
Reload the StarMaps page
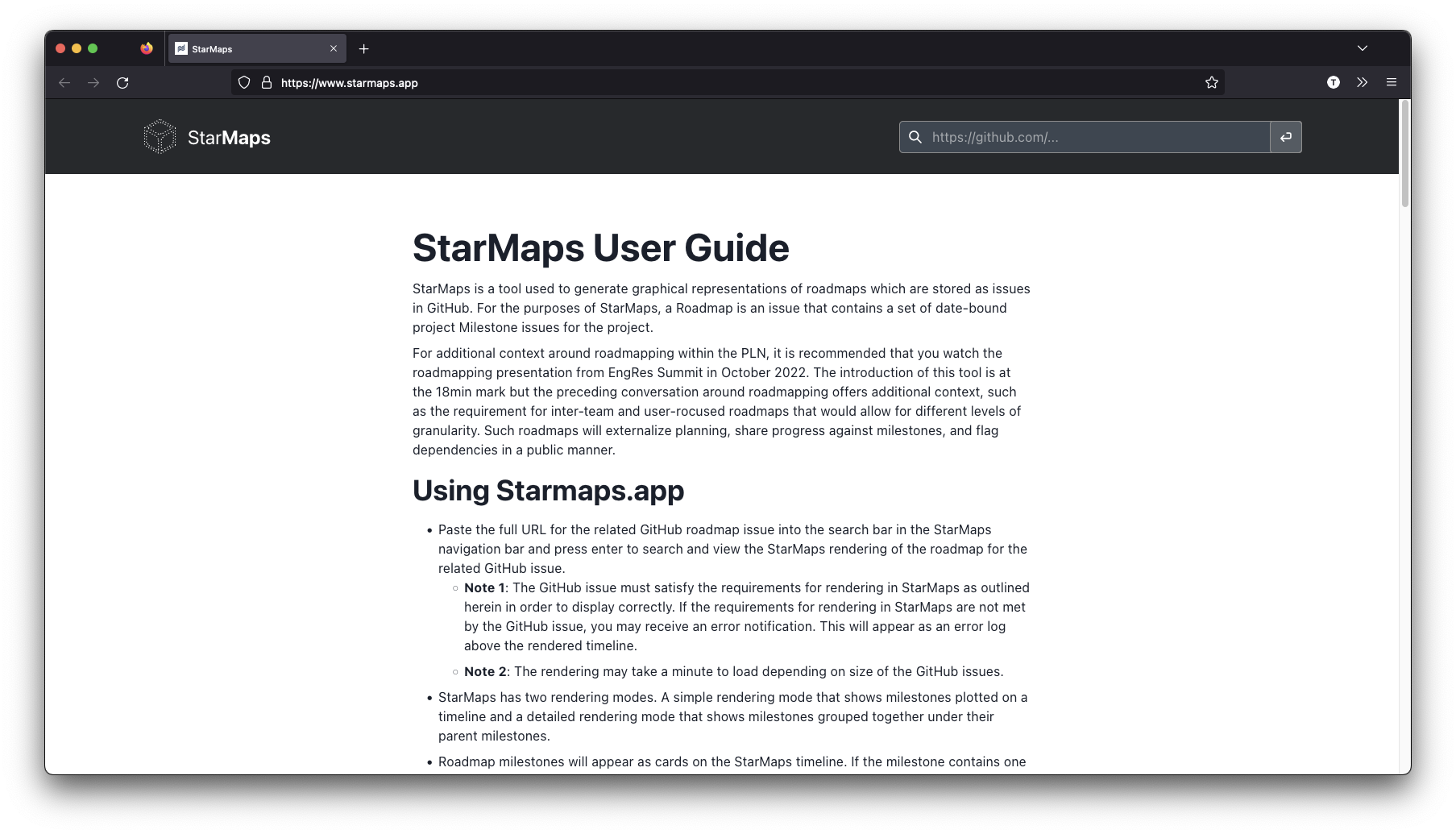(x=122, y=82)
